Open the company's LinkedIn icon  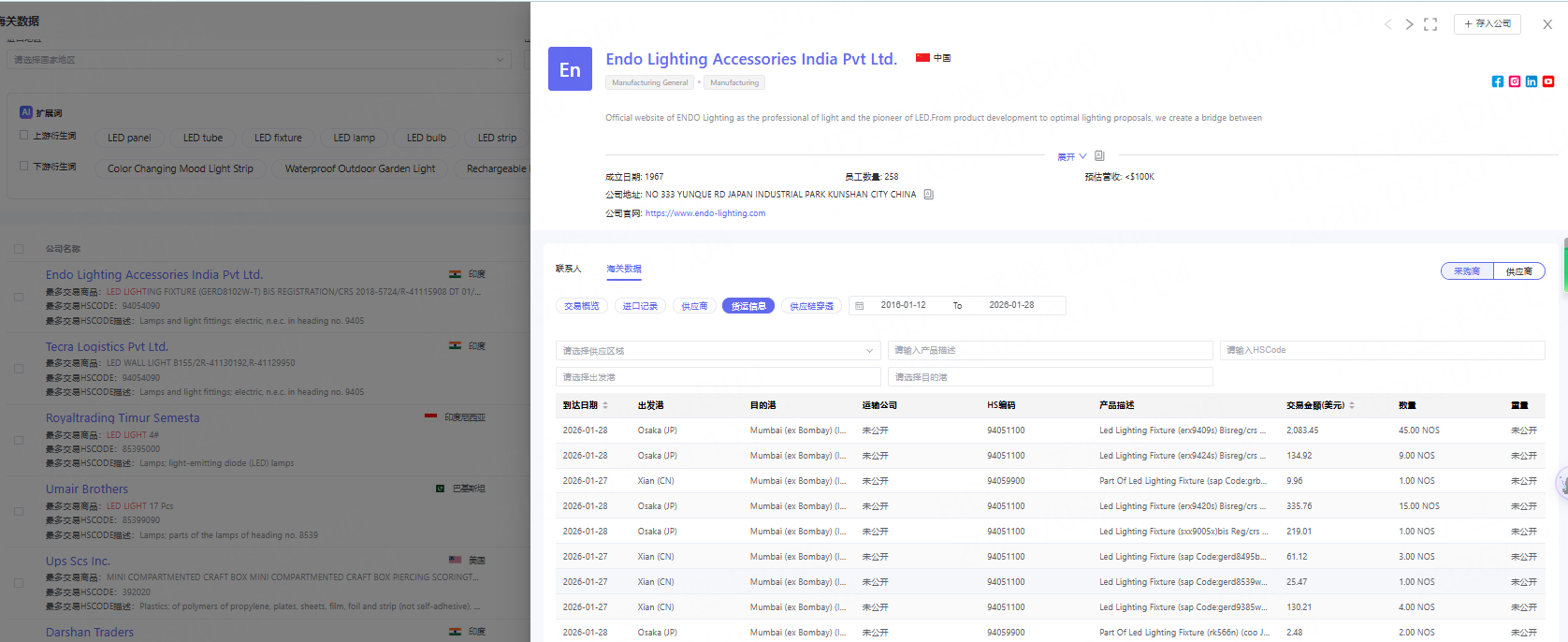click(1531, 81)
